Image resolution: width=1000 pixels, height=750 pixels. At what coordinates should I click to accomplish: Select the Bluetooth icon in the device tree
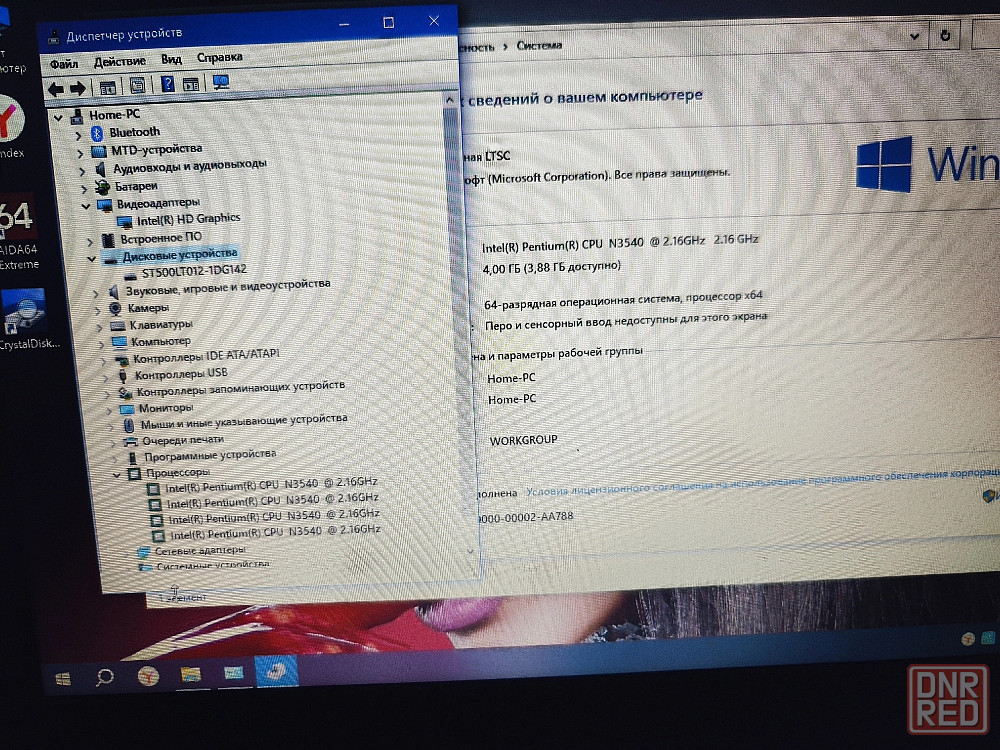(97, 133)
